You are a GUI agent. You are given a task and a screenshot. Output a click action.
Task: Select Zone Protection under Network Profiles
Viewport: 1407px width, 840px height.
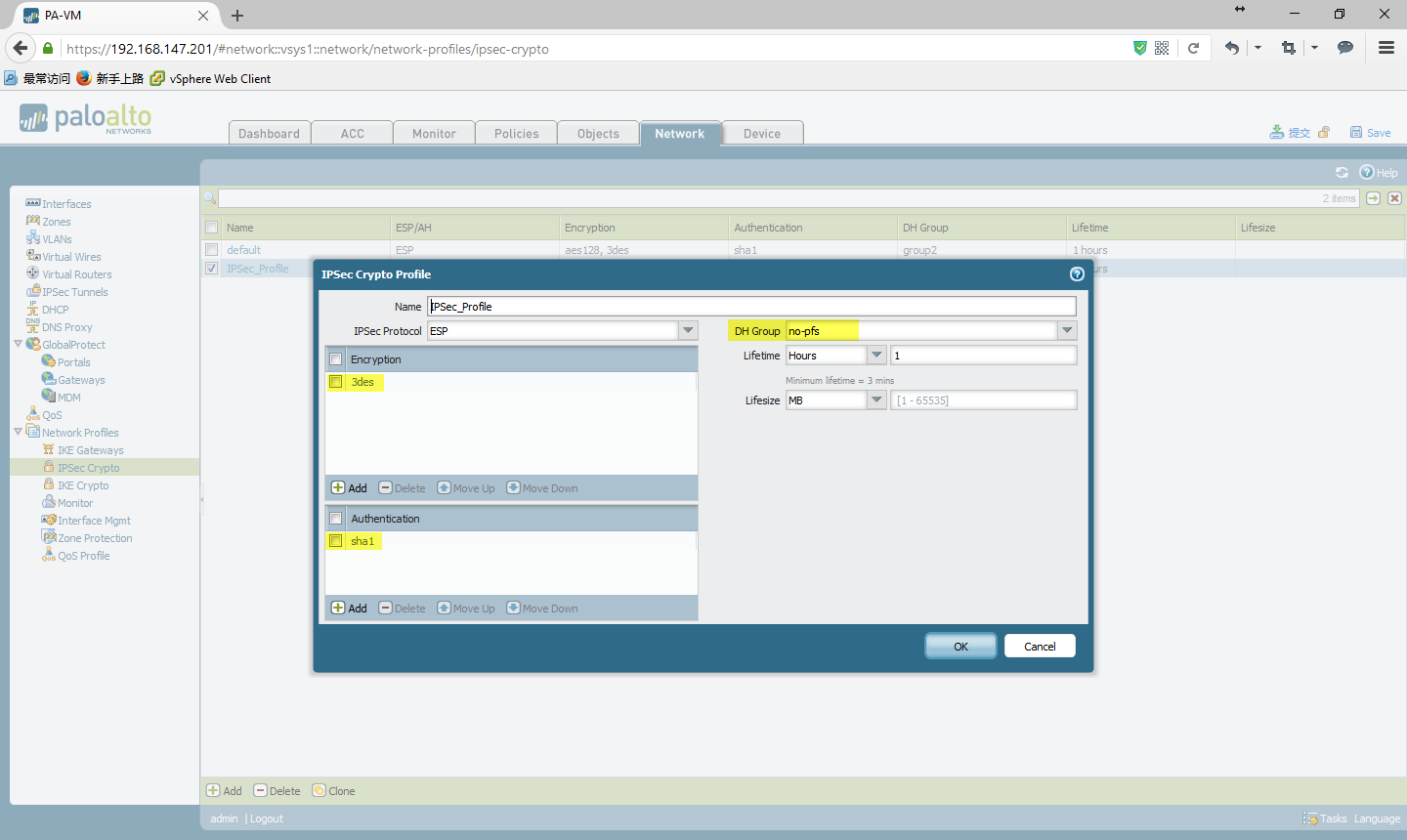(x=95, y=538)
